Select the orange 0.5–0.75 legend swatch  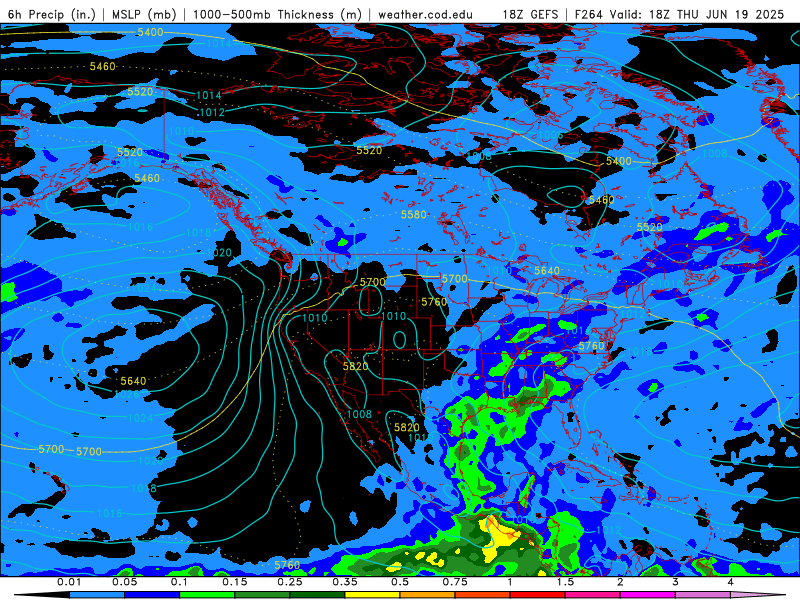428,595
